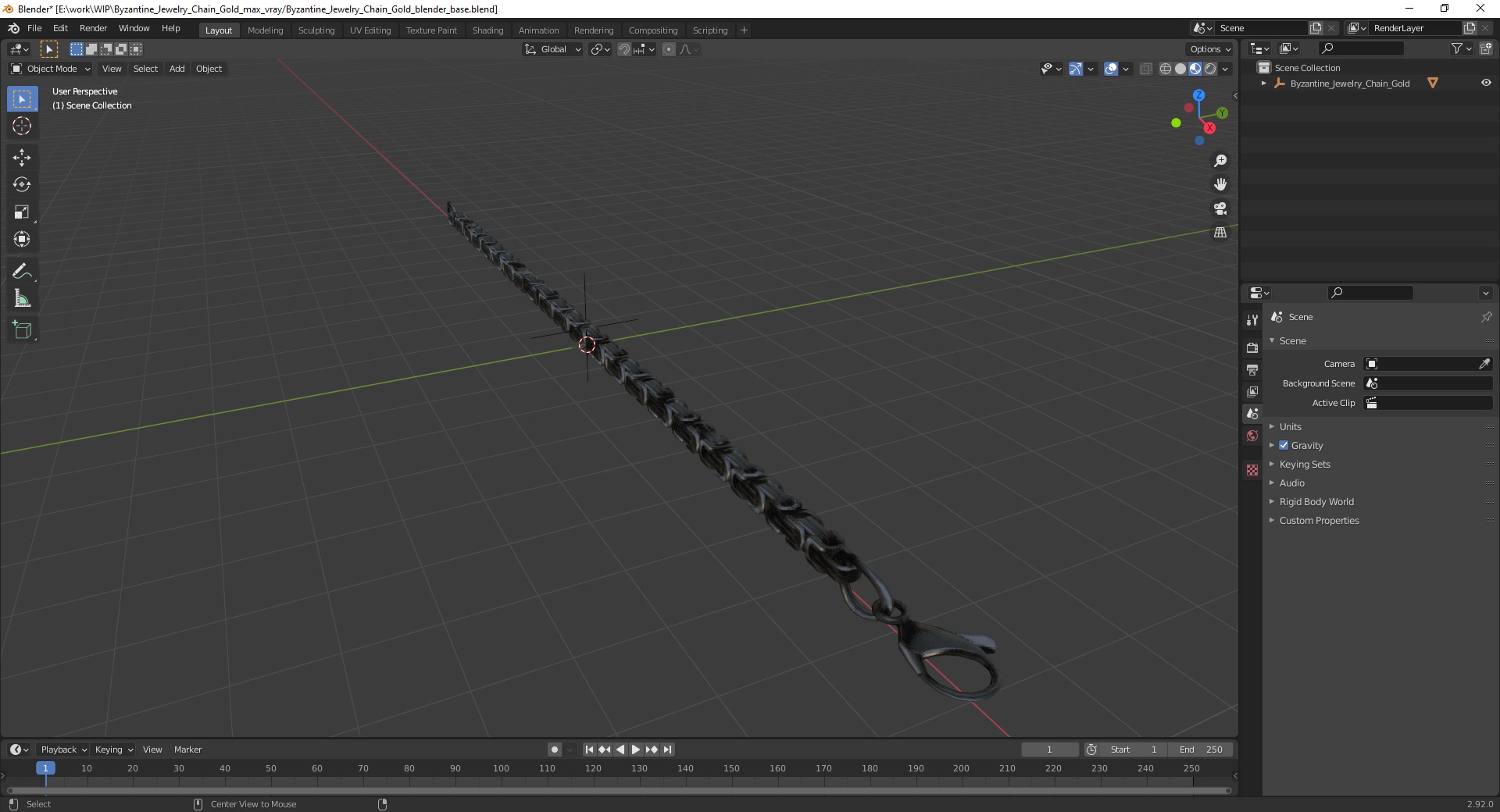Pick camera object with eyedropper
The image size is (1500, 812).
[x=1484, y=364]
